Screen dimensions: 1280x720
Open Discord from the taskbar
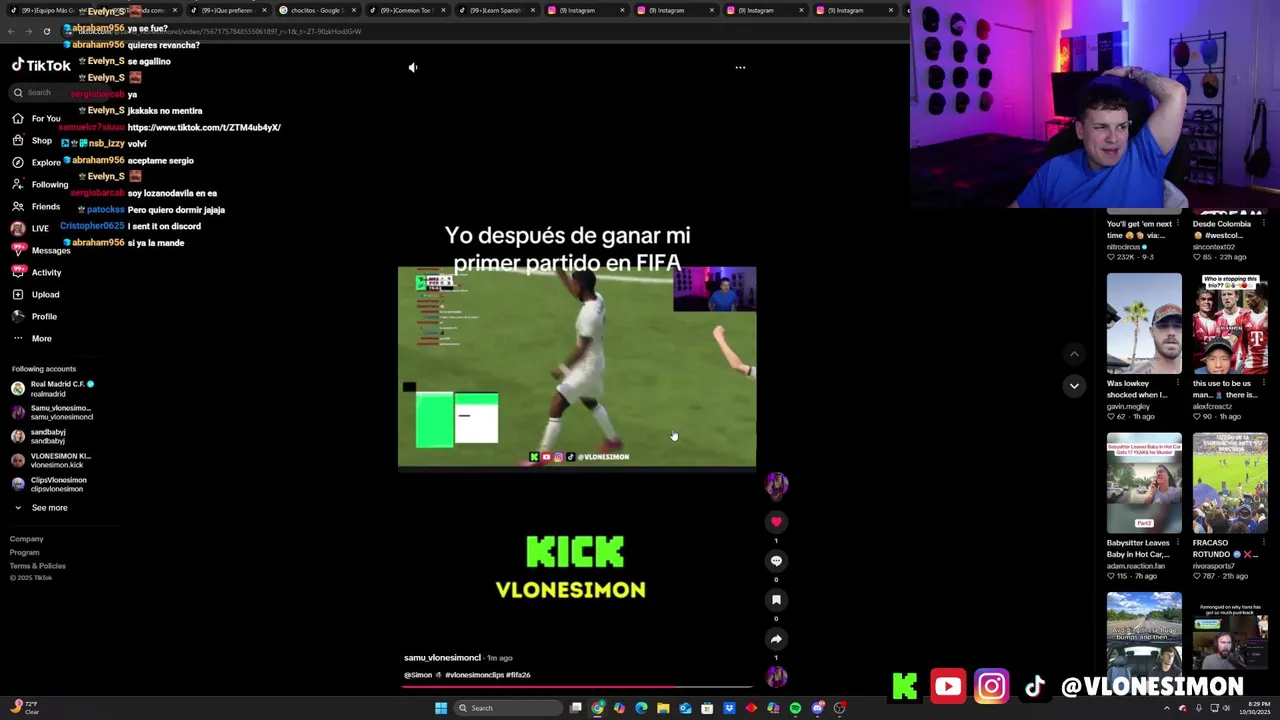(818, 708)
